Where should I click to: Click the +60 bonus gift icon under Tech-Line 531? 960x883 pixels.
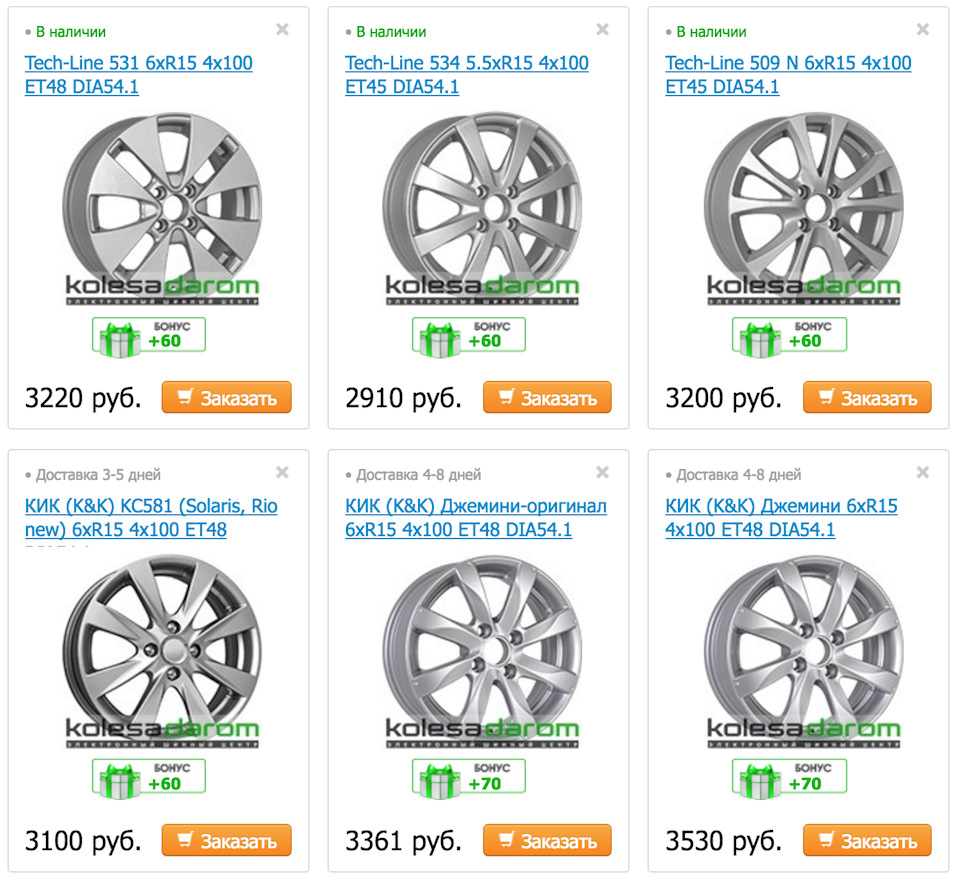click(148, 336)
